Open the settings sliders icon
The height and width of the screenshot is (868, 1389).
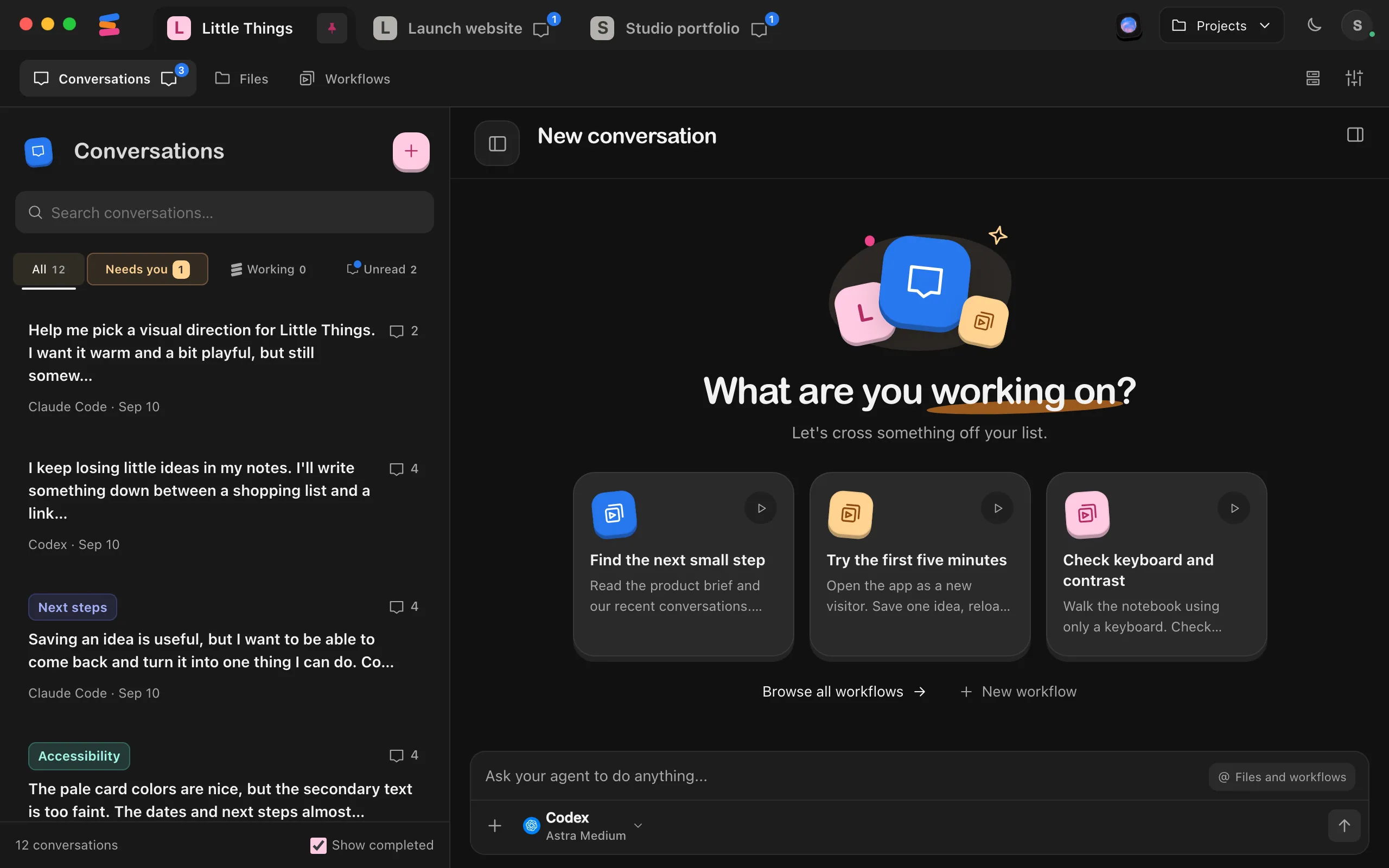point(1354,78)
